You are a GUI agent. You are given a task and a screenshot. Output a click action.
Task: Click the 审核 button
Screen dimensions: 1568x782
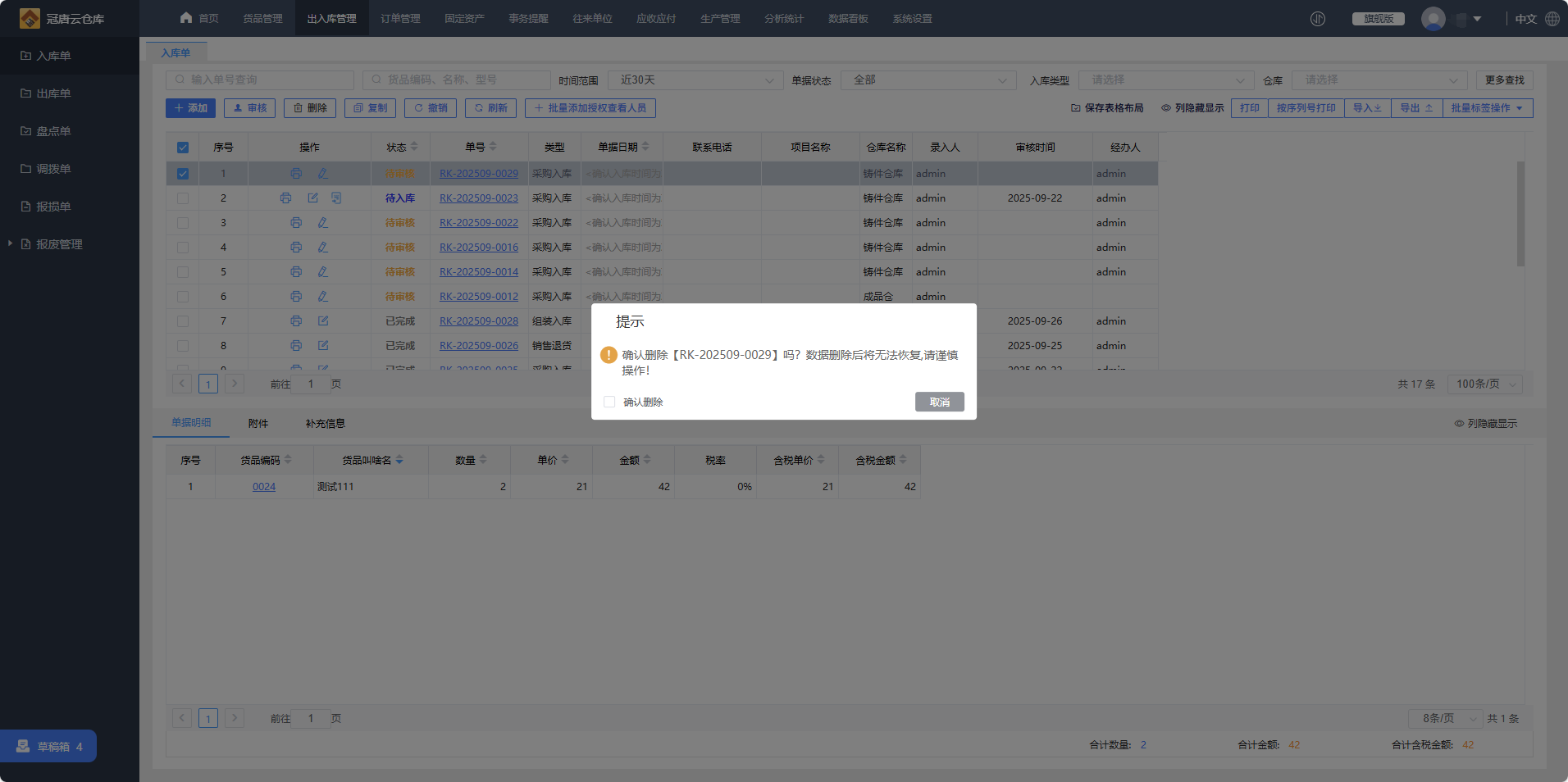[250, 108]
